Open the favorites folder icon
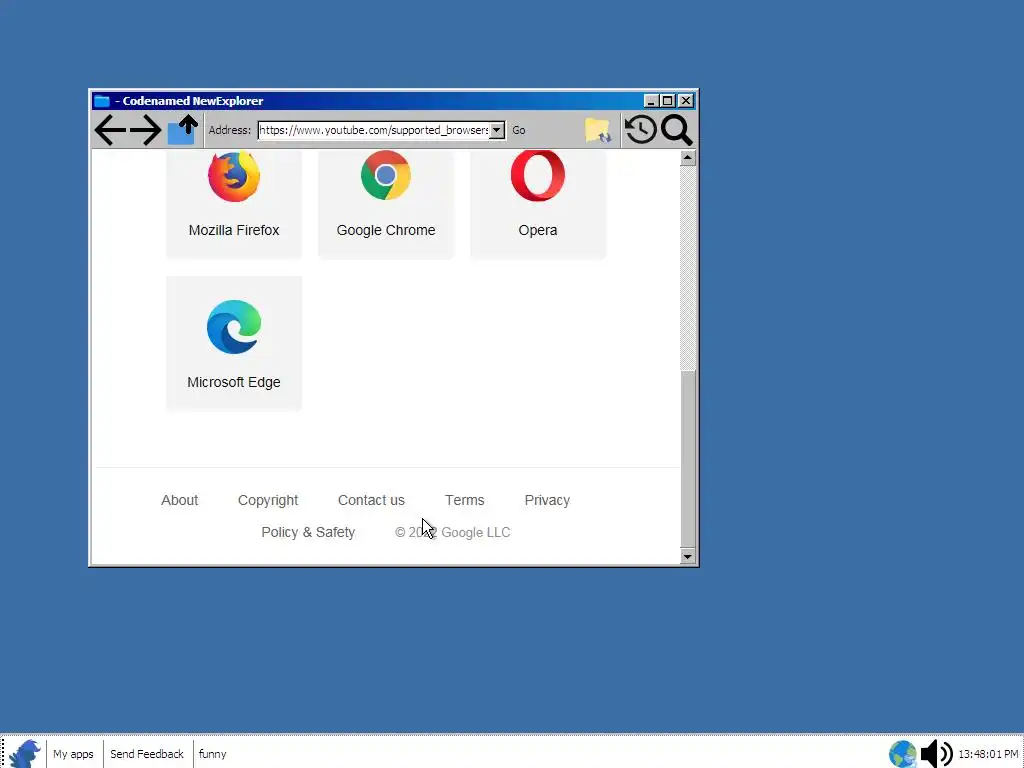This screenshot has width=1024, height=768. pos(598,130)
